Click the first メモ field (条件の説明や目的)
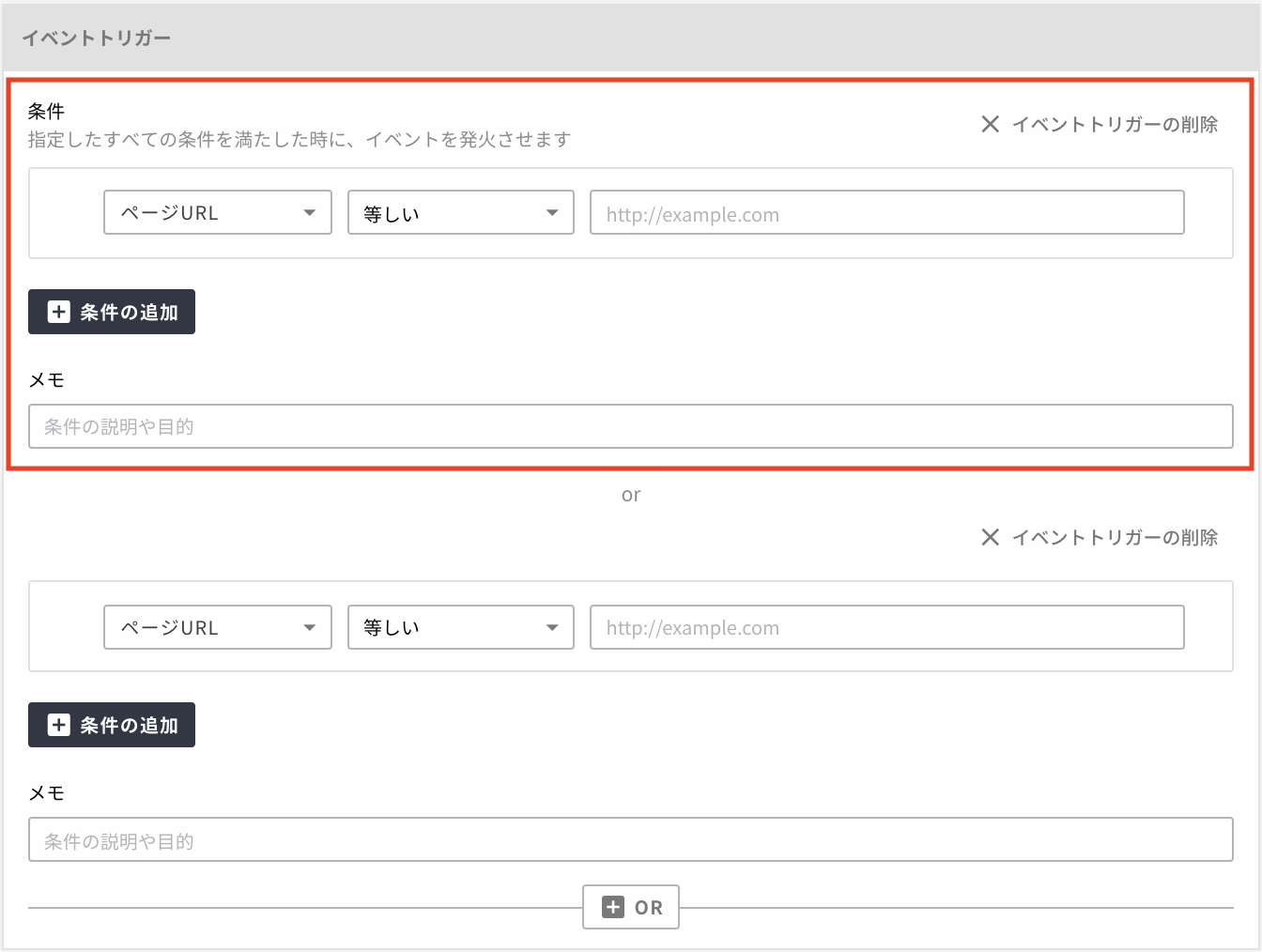The width and height of the screenshot is (1262, 952). point(631,426)
